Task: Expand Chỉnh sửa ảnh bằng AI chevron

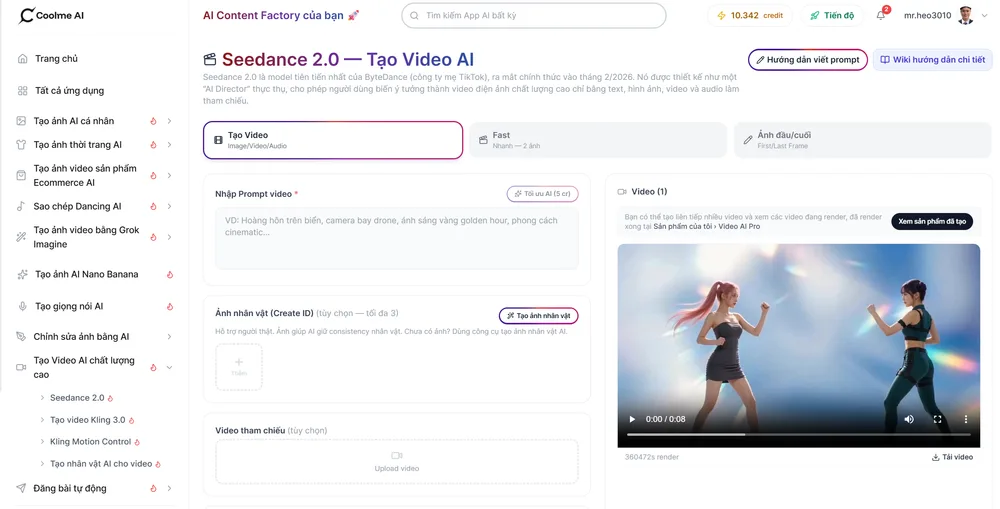Action: [x=169, y=336]
